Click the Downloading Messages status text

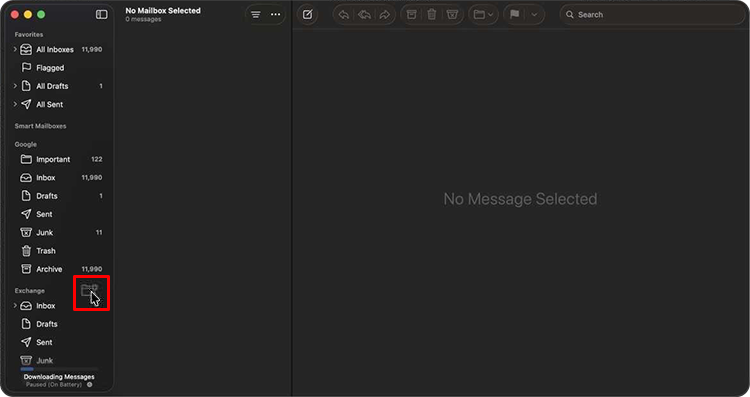(59, 377)
